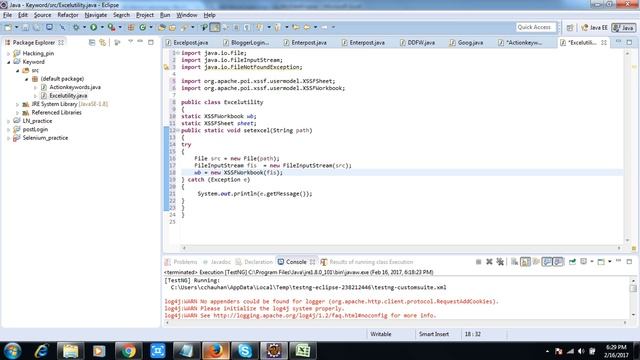This screenshot has width=640, height=360.
Task: Collapse setexcel method fold at line 12
Action: [x=178, y=131]
